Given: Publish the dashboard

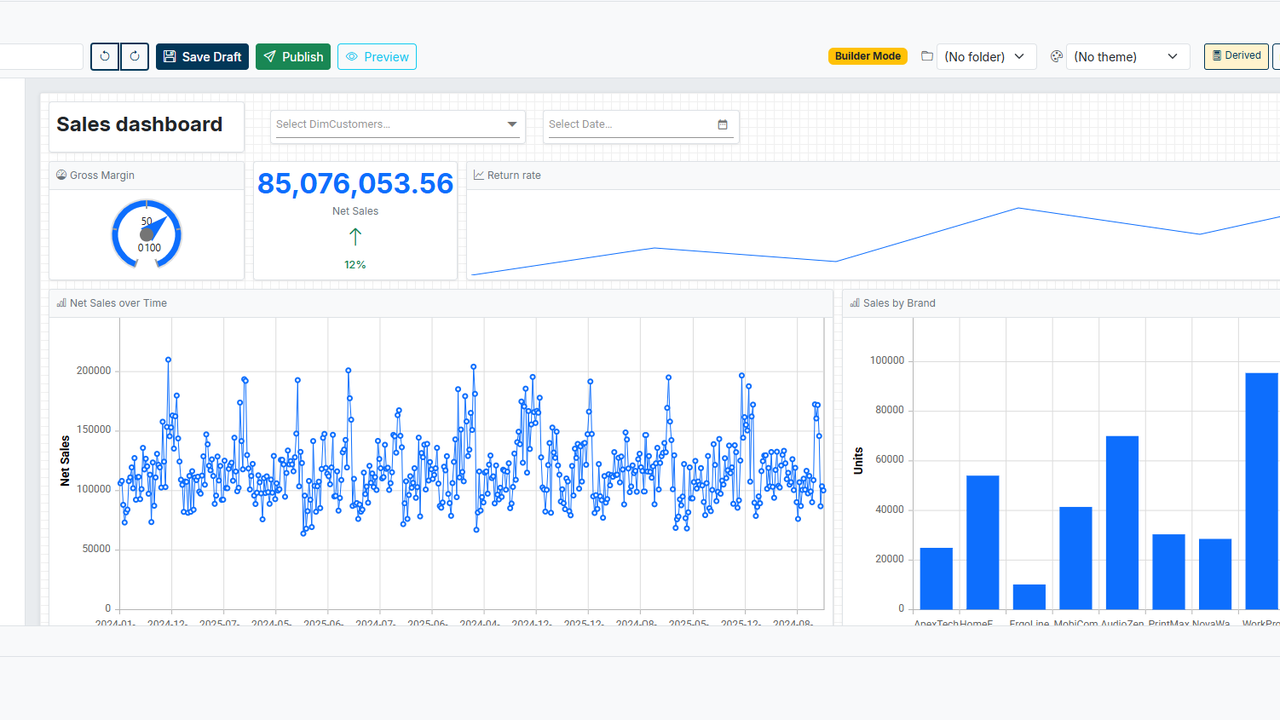Looking at the screenshot, I should tap(293, 57).
